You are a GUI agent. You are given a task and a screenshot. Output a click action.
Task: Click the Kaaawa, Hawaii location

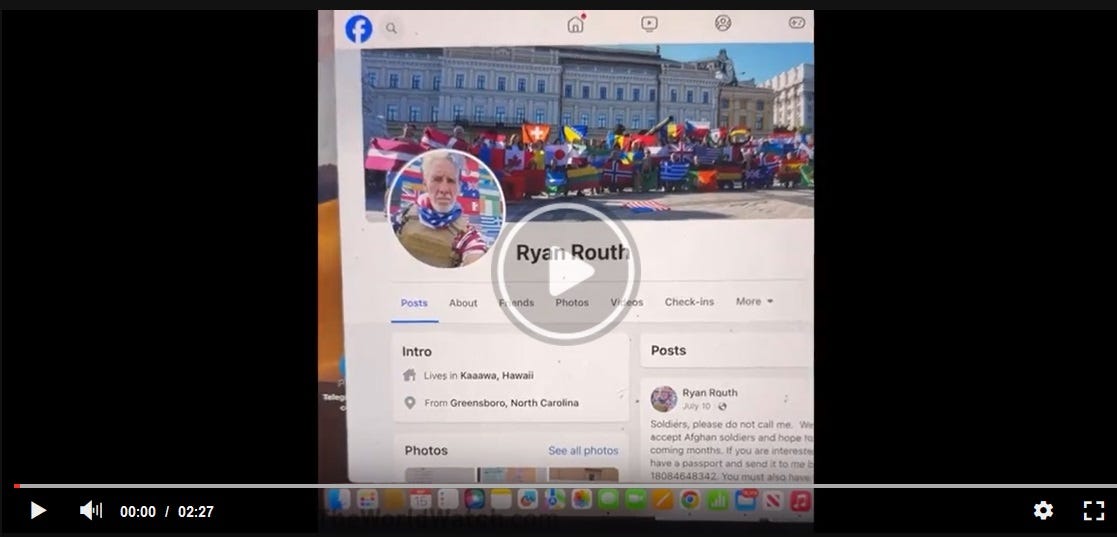click(497, 375)
